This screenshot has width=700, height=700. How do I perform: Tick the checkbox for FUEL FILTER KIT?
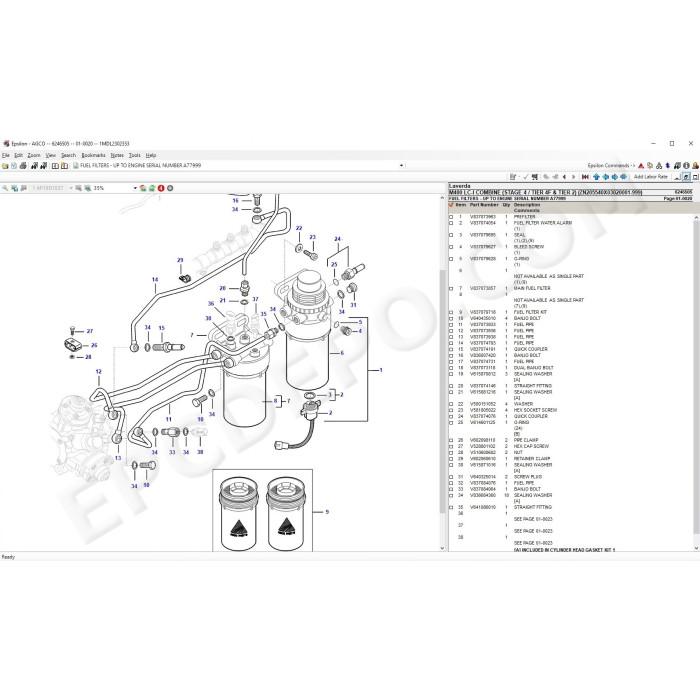[451, 312]
